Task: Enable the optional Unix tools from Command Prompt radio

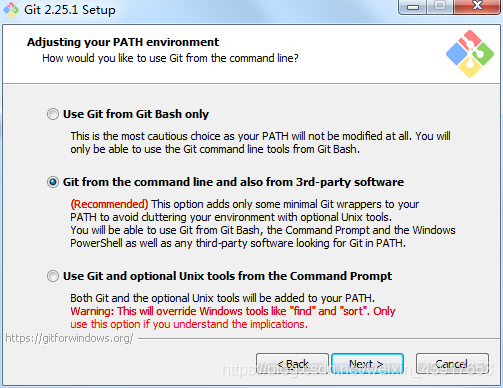Action: pyautogui.click(x=53, y=276)
